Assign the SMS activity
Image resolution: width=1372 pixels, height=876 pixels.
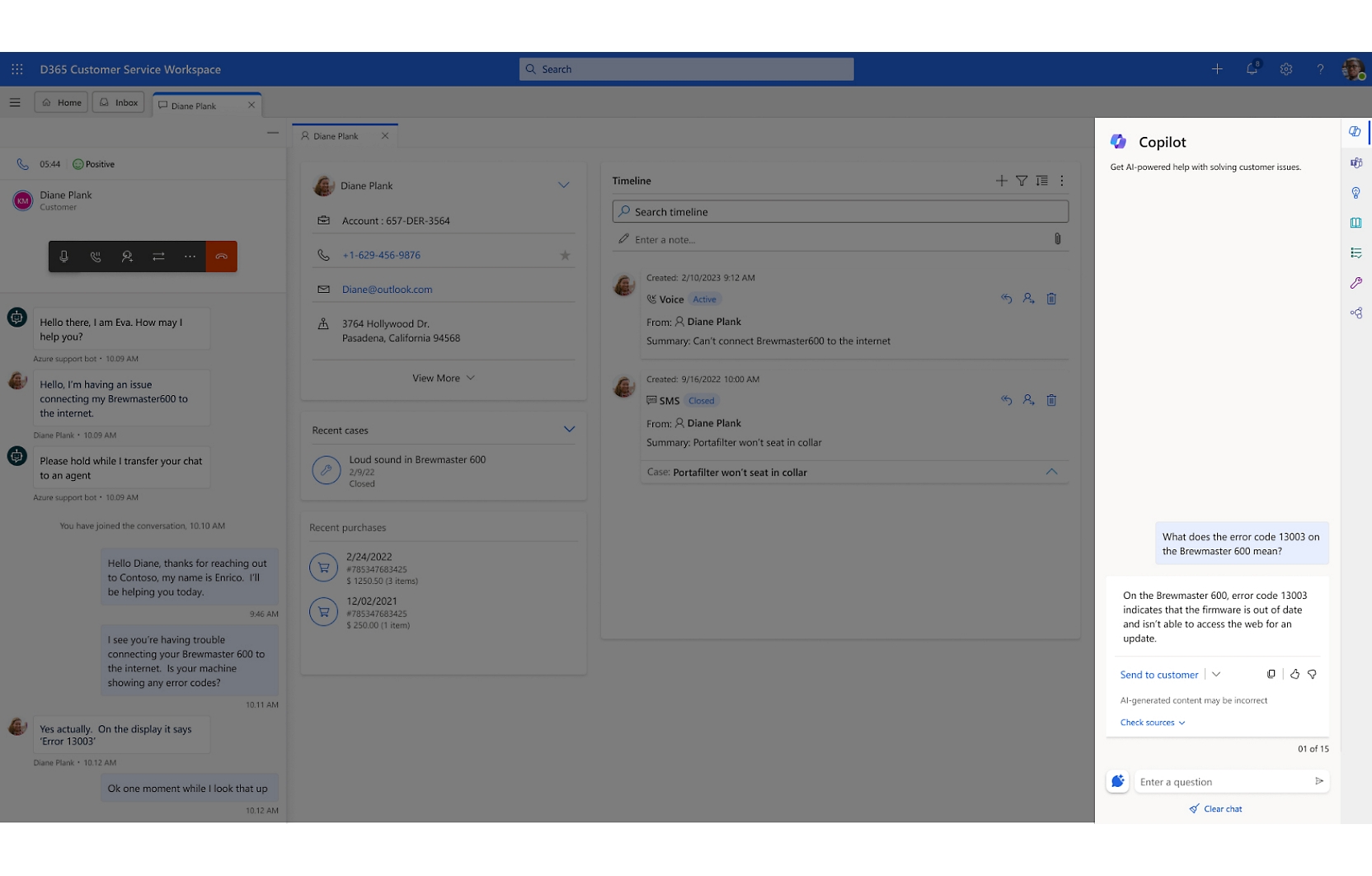(x=1028, y=400)
